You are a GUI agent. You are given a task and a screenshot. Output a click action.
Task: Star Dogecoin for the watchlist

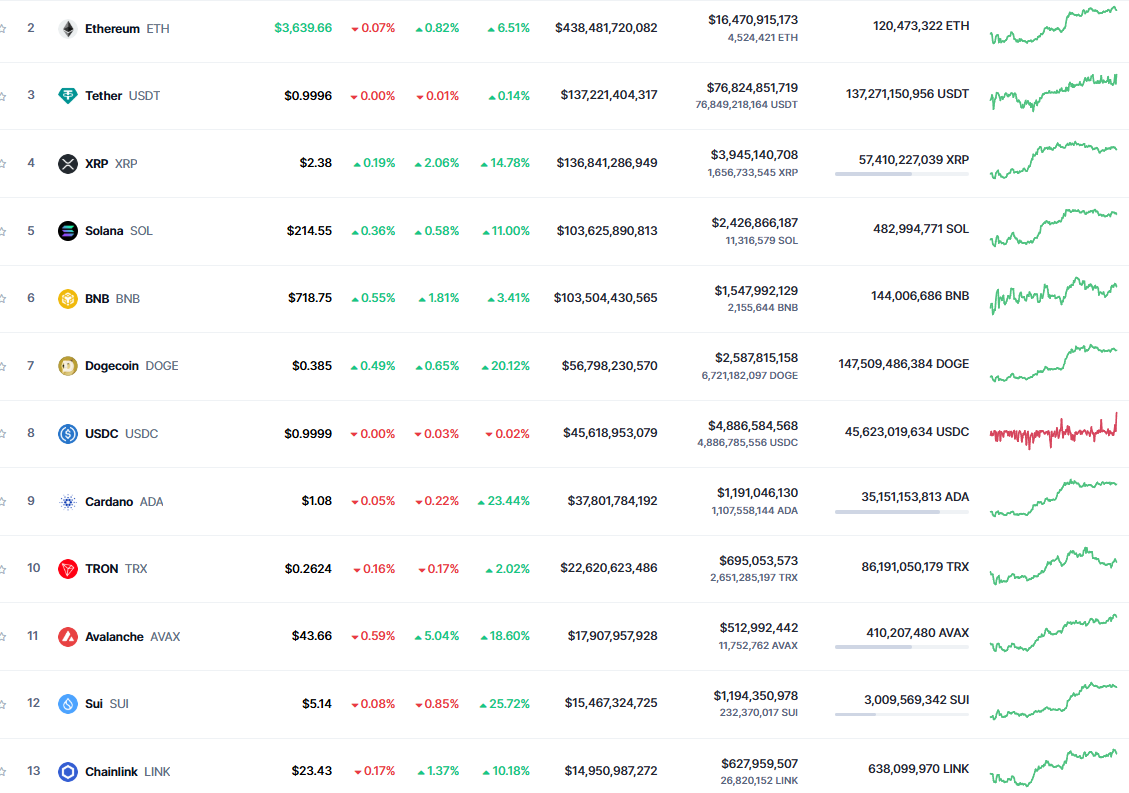click(x=3, y=366)
